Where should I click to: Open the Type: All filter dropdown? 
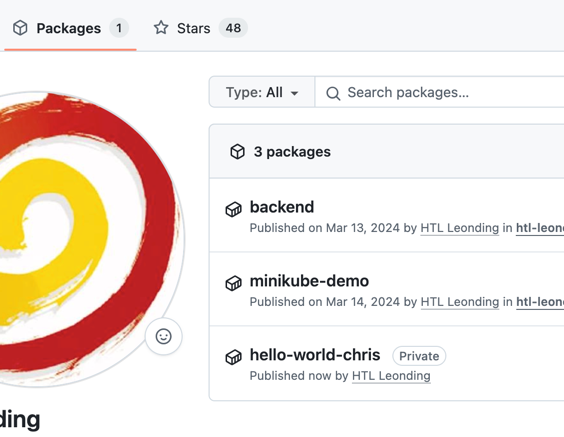[x=262, y=92]
